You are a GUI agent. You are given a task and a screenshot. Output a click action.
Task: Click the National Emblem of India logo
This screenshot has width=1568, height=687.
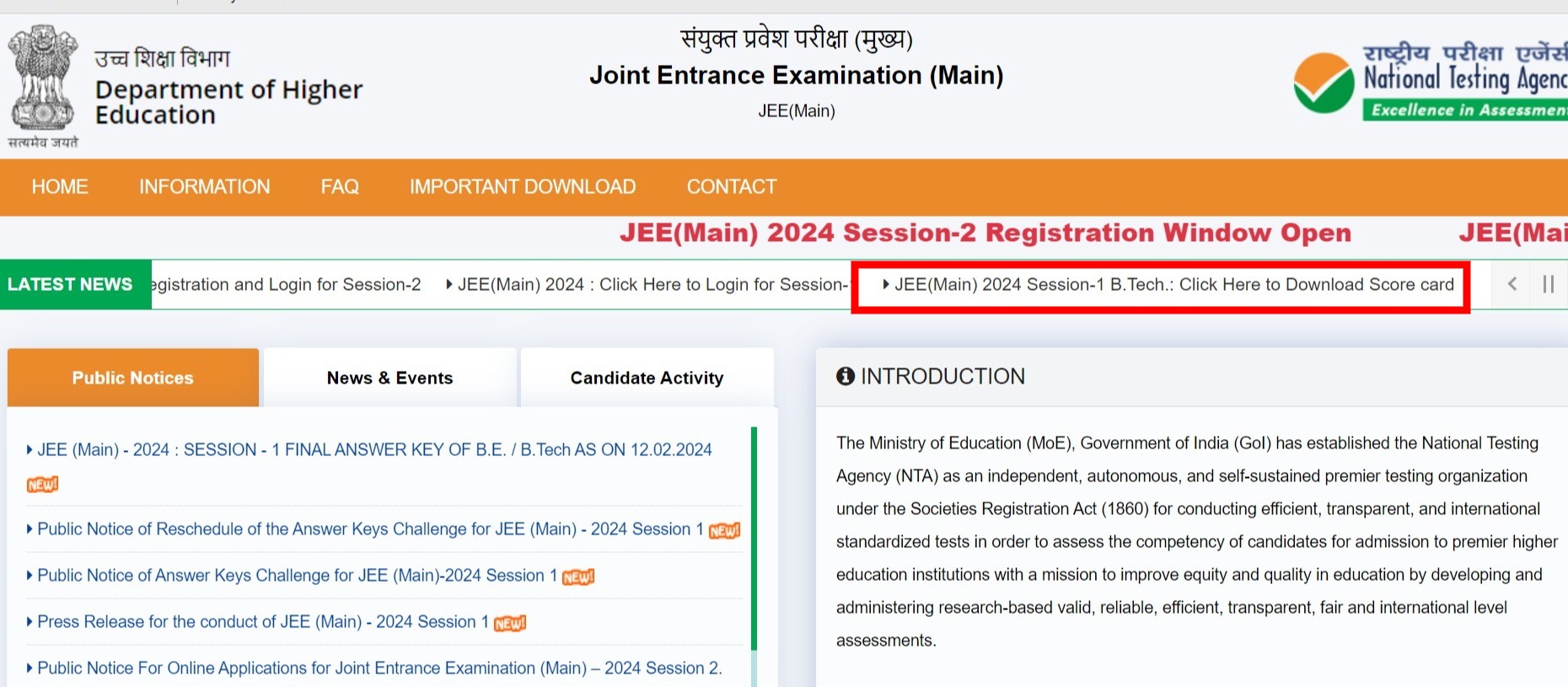[x=43, y=86]
